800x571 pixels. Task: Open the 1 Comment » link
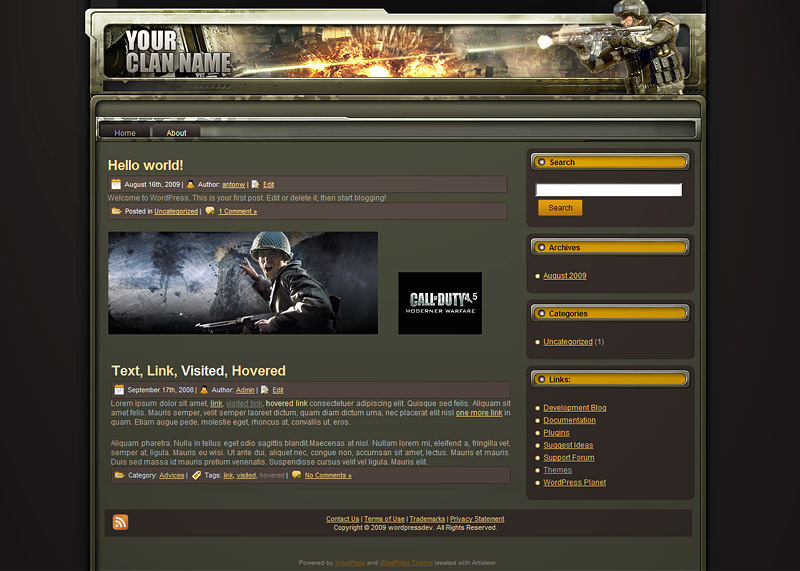[x=238, y=211]
